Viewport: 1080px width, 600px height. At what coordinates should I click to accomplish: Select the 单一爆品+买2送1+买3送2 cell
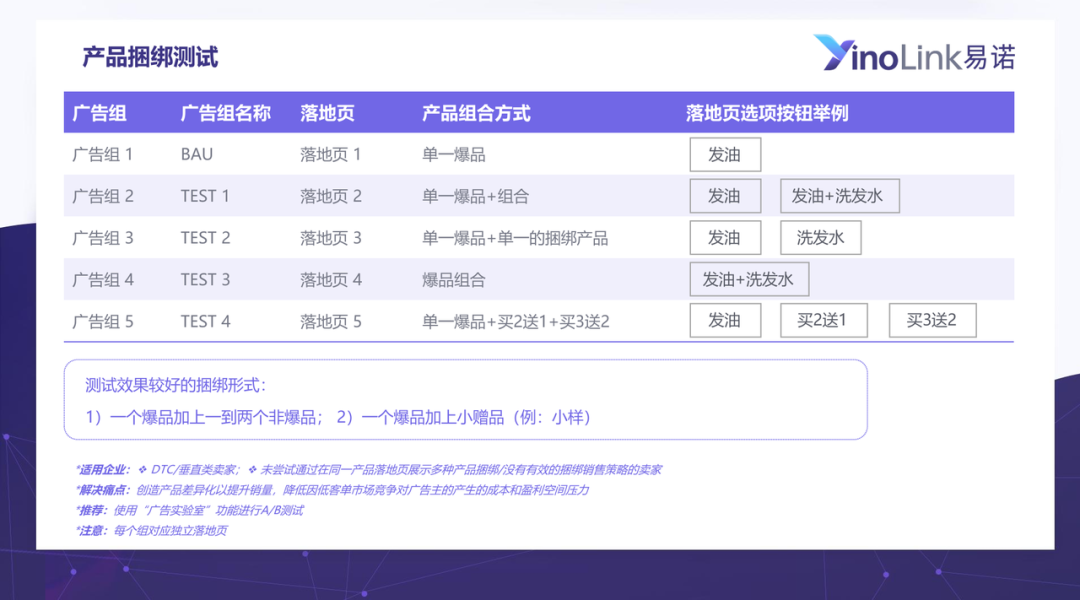(515, 322)
